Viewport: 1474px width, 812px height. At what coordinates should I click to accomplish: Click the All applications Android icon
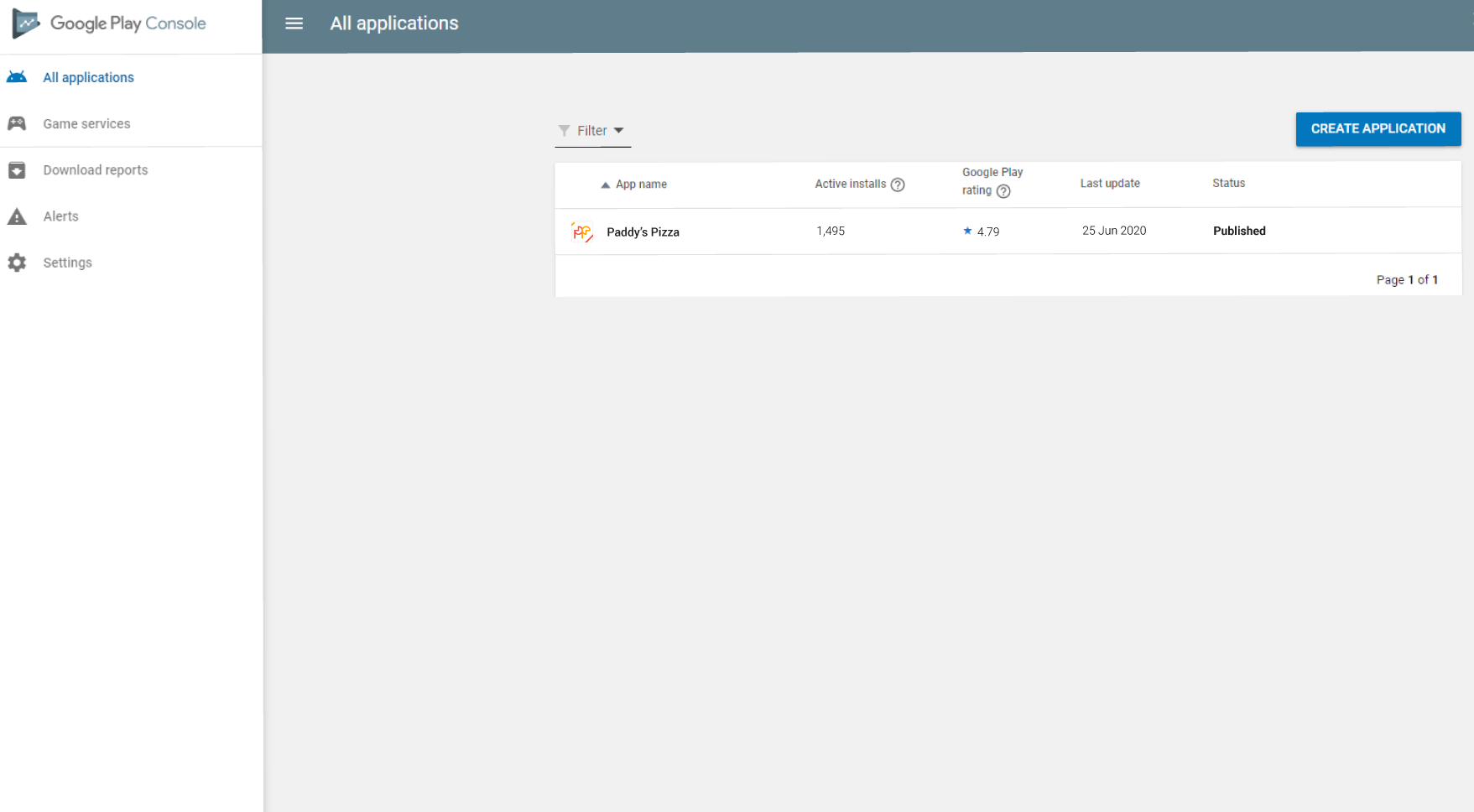(x=18, y=76)
